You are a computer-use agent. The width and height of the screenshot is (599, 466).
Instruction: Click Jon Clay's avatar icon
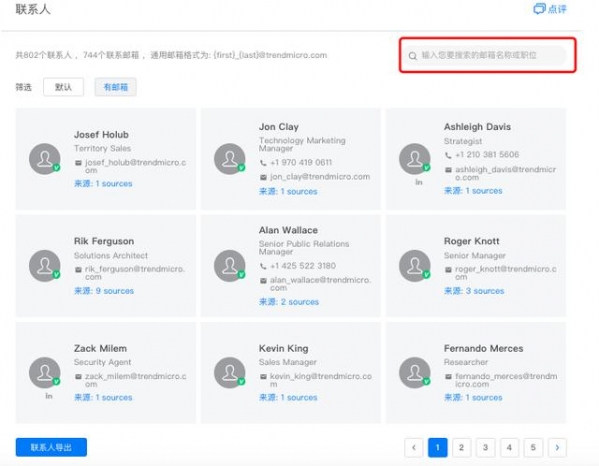(x=230, y=159)
